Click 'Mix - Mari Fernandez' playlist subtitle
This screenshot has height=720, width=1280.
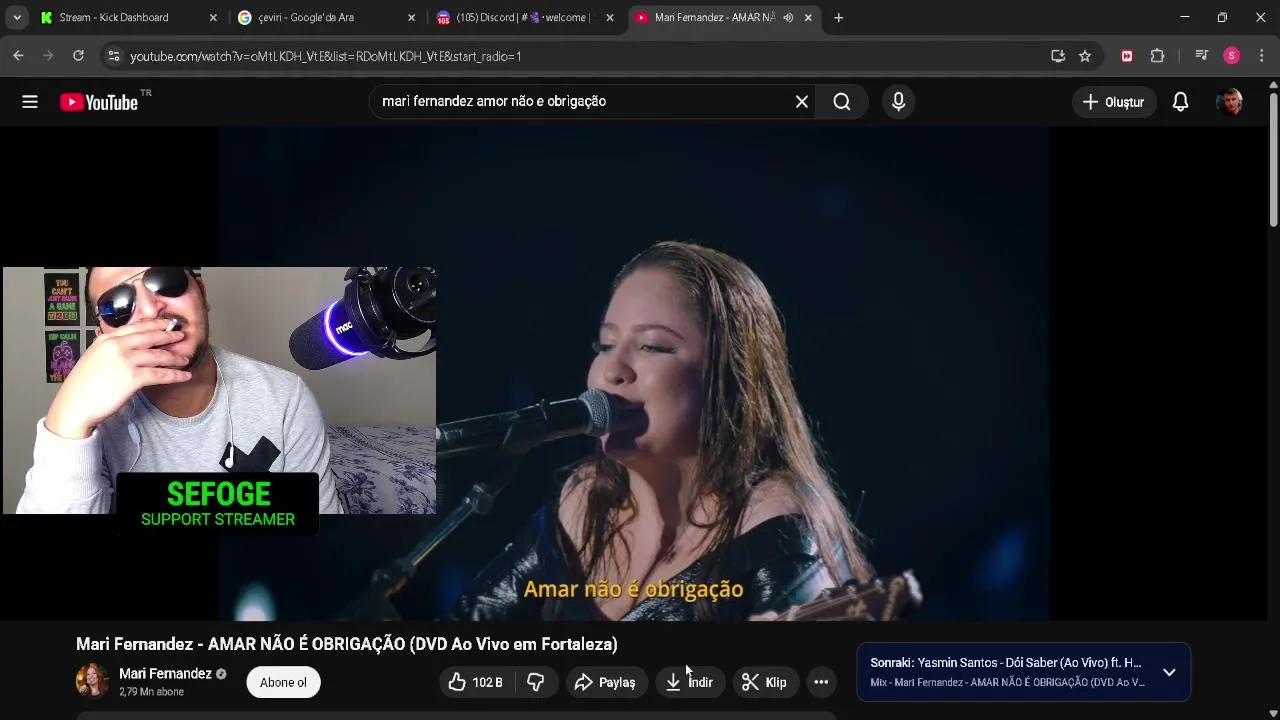[x=1007, y=682]
